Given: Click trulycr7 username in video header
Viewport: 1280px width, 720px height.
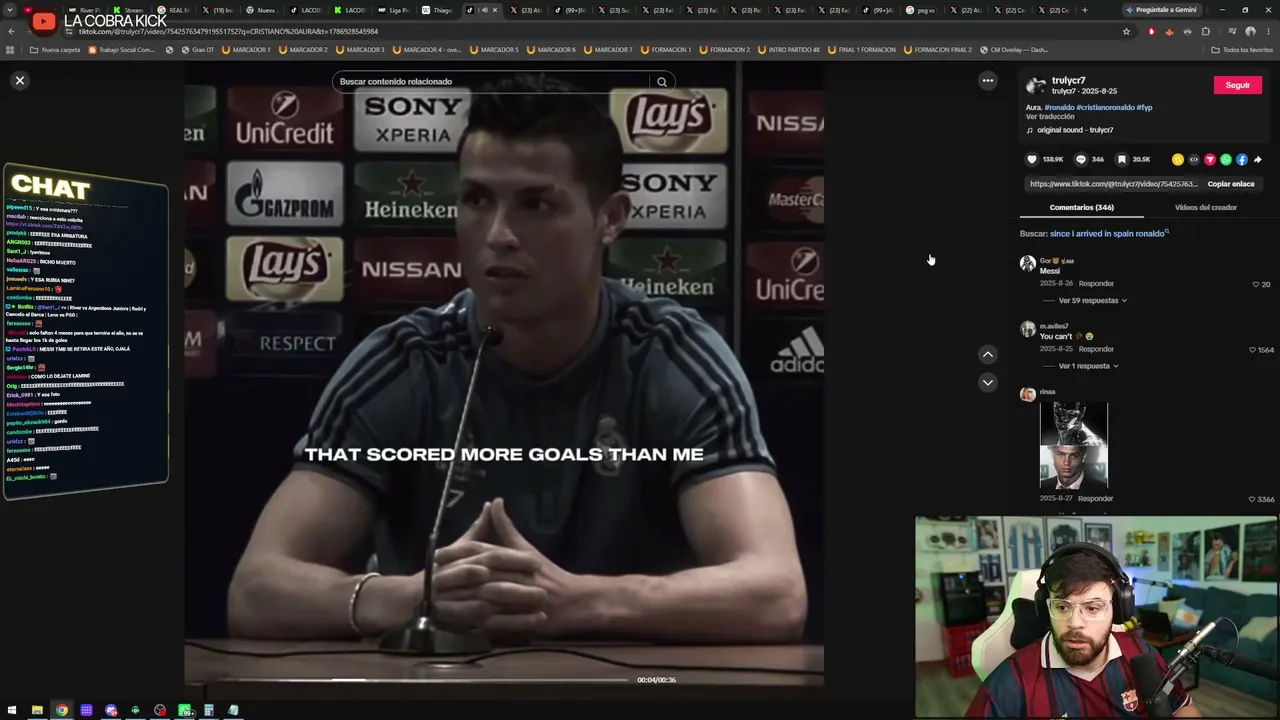Looking at the screenshot, I should click(x=1068, y=80).
